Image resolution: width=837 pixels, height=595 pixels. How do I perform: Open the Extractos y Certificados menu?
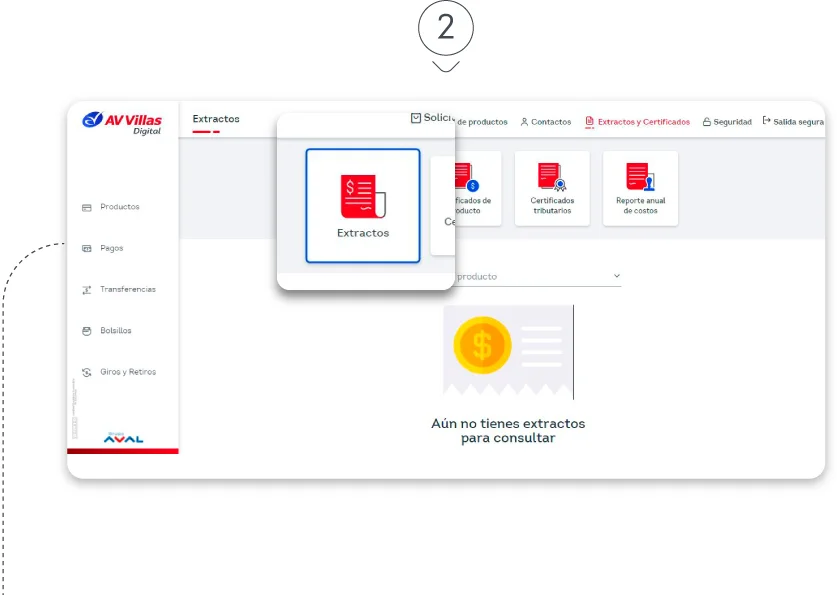coord(638,122)
